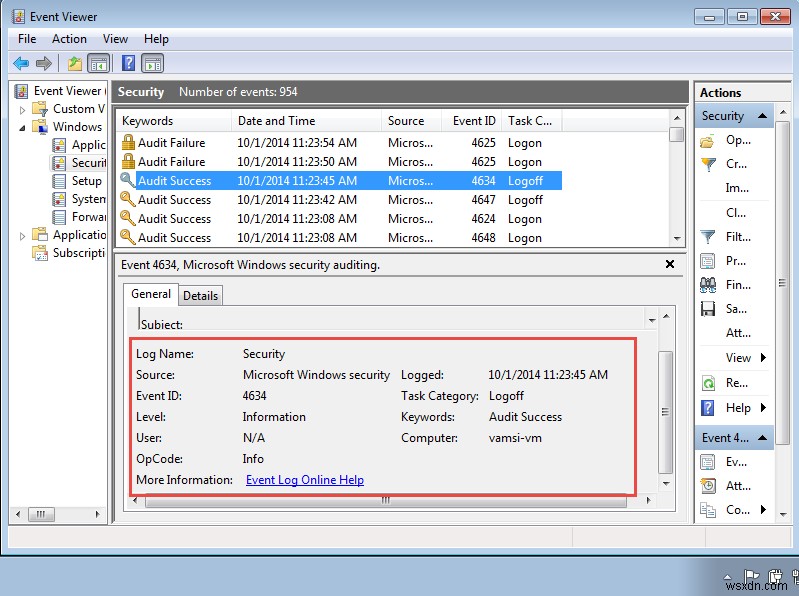This screenshot has height=596, width=799.
Task: Click the Back arrow toolbar icon
Action: click(21, 64)
